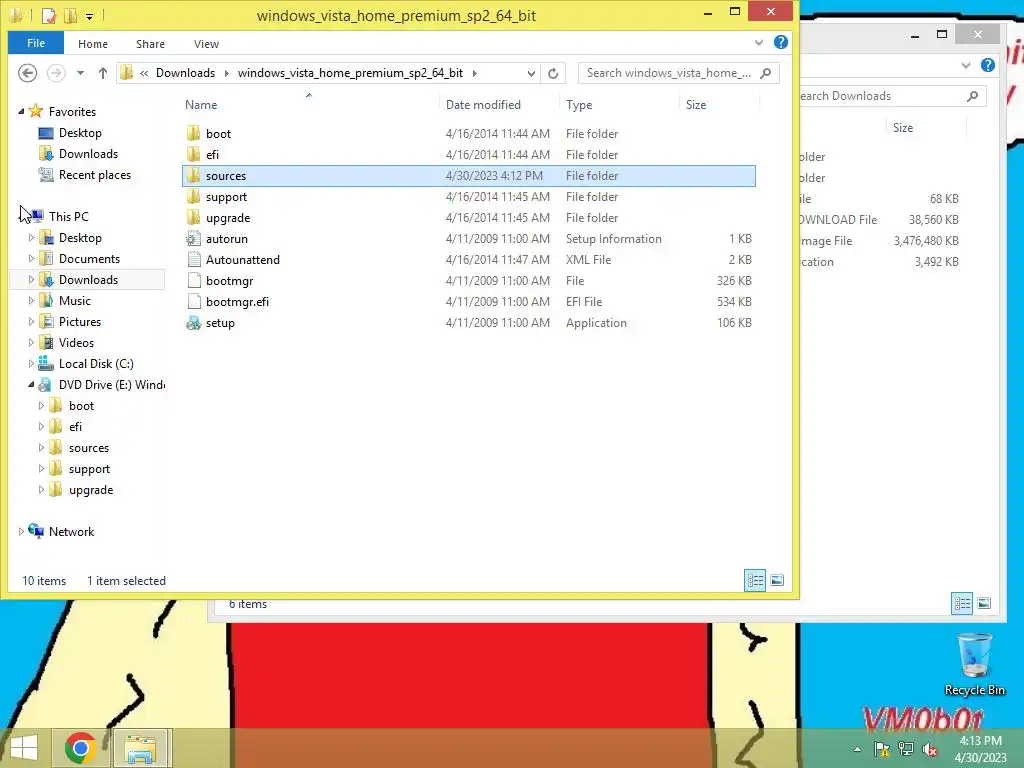Sort by the Date modified column header
The height and width of the screenshot is (768, 1024).
point(483,104)
